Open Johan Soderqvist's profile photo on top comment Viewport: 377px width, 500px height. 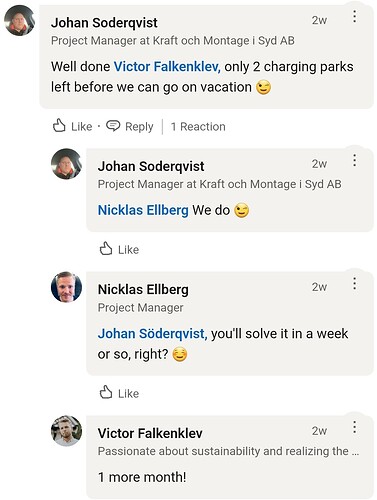pos(19,20)
